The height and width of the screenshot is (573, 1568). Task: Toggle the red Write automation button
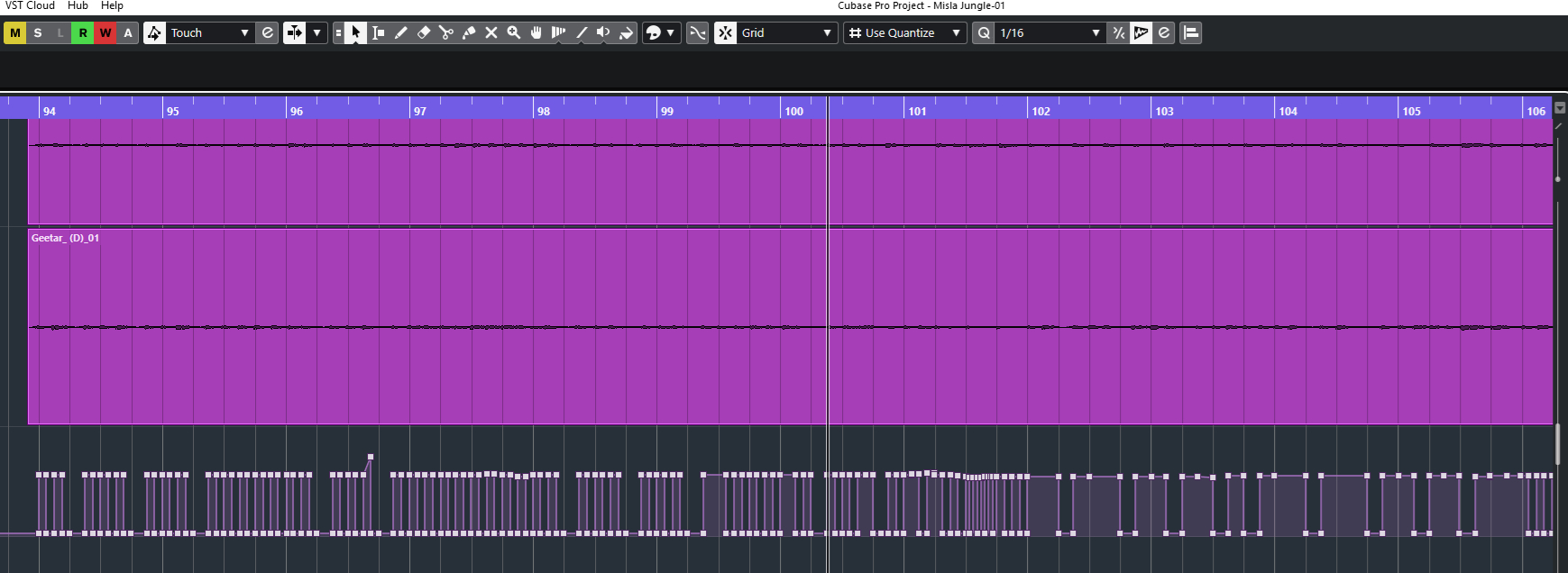(x=105, y=33)
